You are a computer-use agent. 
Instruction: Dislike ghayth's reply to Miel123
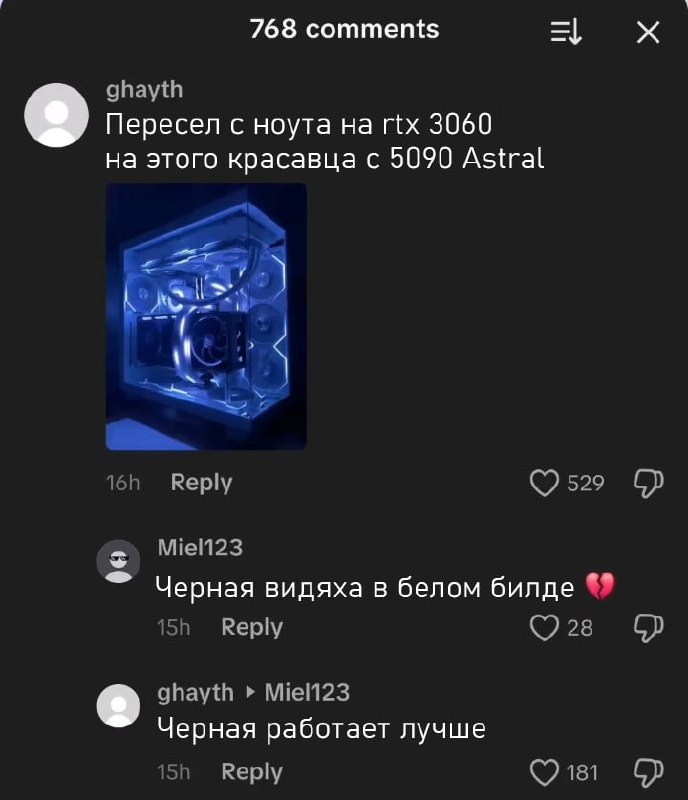tap(648, 773)
